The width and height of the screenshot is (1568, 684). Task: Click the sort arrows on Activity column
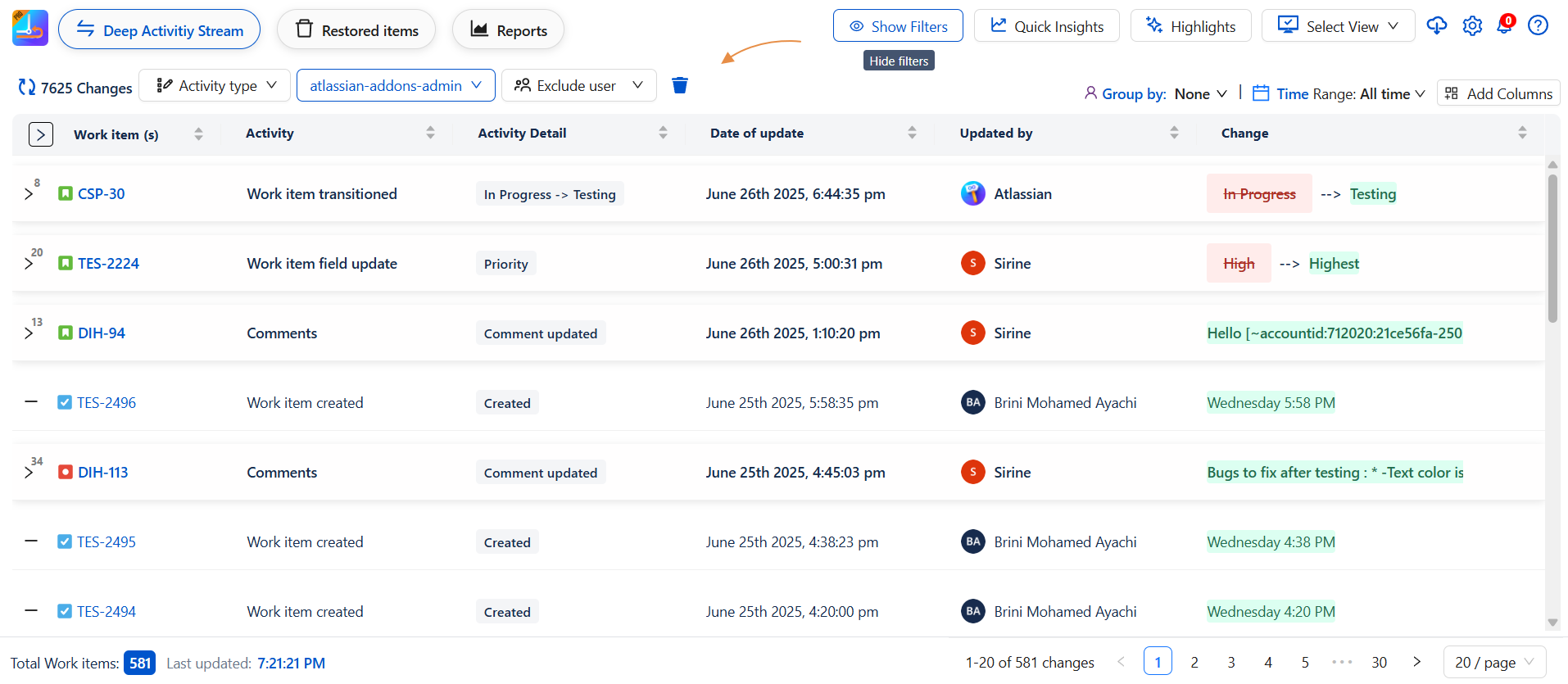coord(430,133)
